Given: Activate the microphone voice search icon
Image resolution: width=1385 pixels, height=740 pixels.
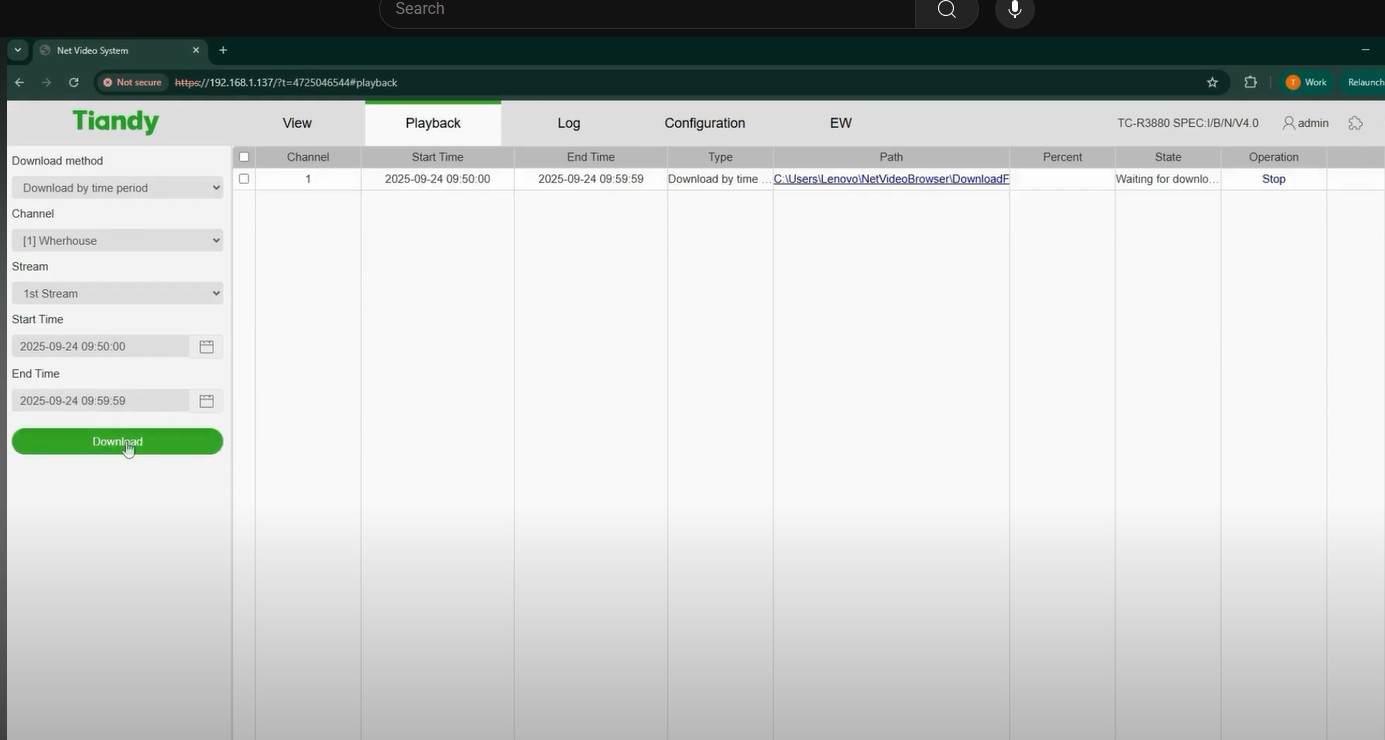Looking at the screenshot, I should pos(1014,8).
